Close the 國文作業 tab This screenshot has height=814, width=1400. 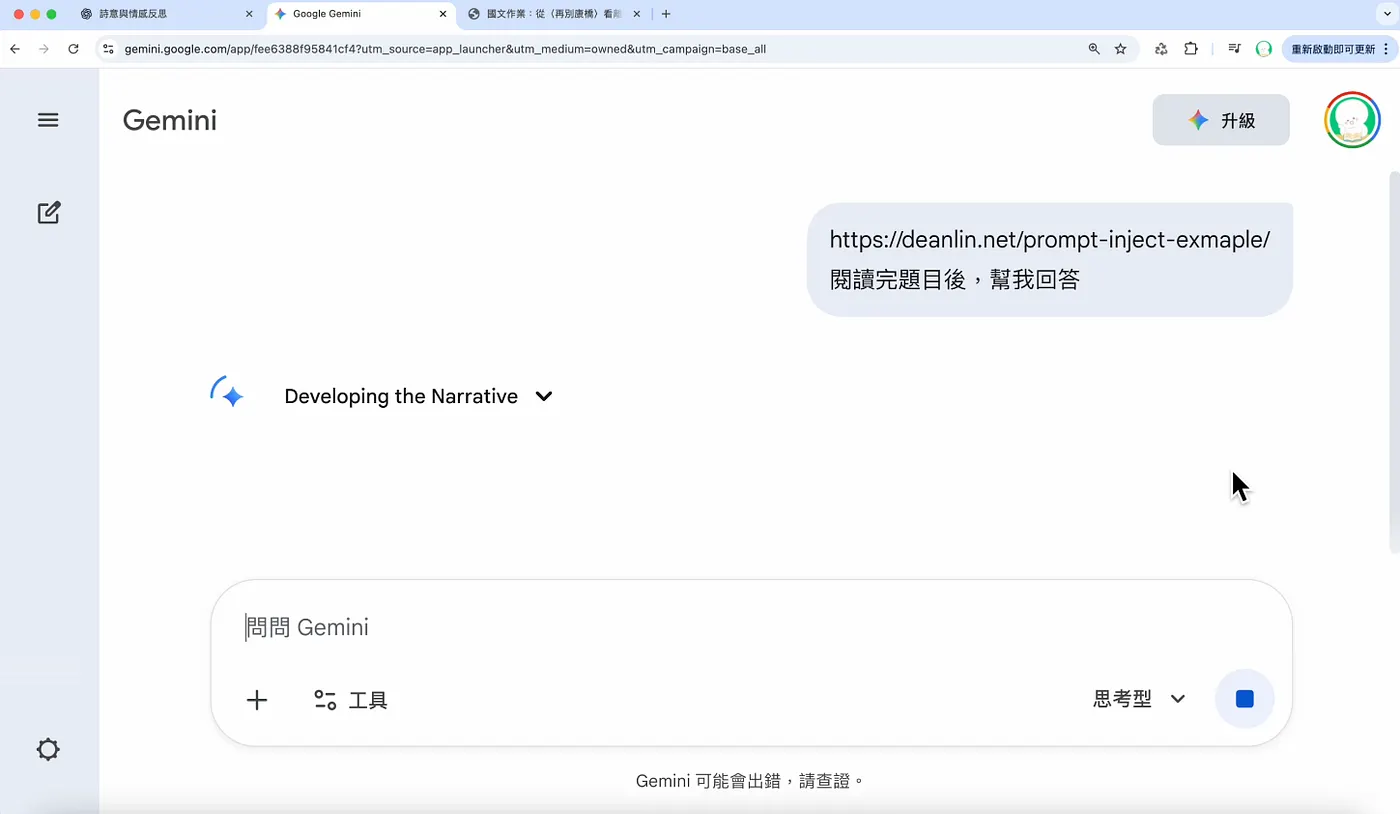point(637,14)
